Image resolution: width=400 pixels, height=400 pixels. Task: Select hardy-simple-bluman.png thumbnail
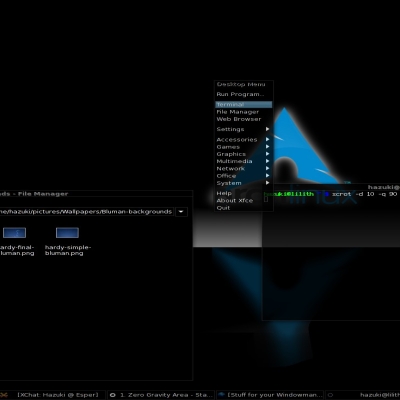tap(67, 233)
